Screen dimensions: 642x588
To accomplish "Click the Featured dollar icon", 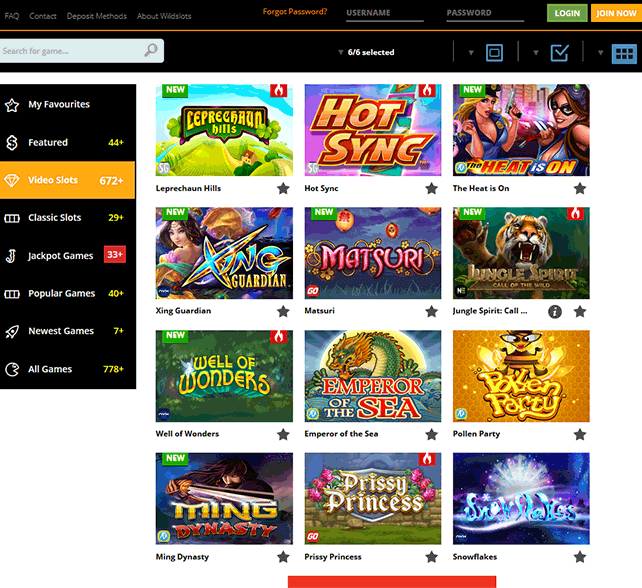I will click(x=12, y=142).
